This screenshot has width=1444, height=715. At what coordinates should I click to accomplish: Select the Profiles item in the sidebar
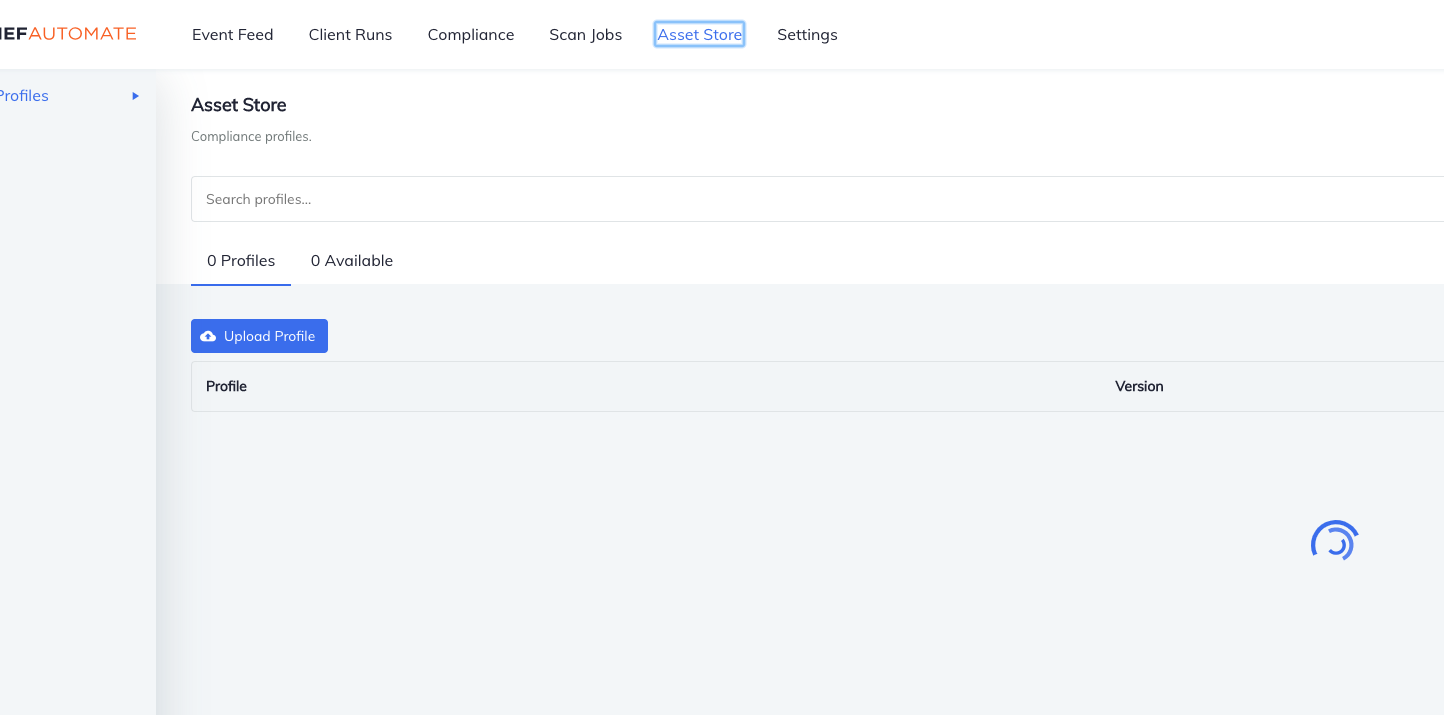[24, 95]
